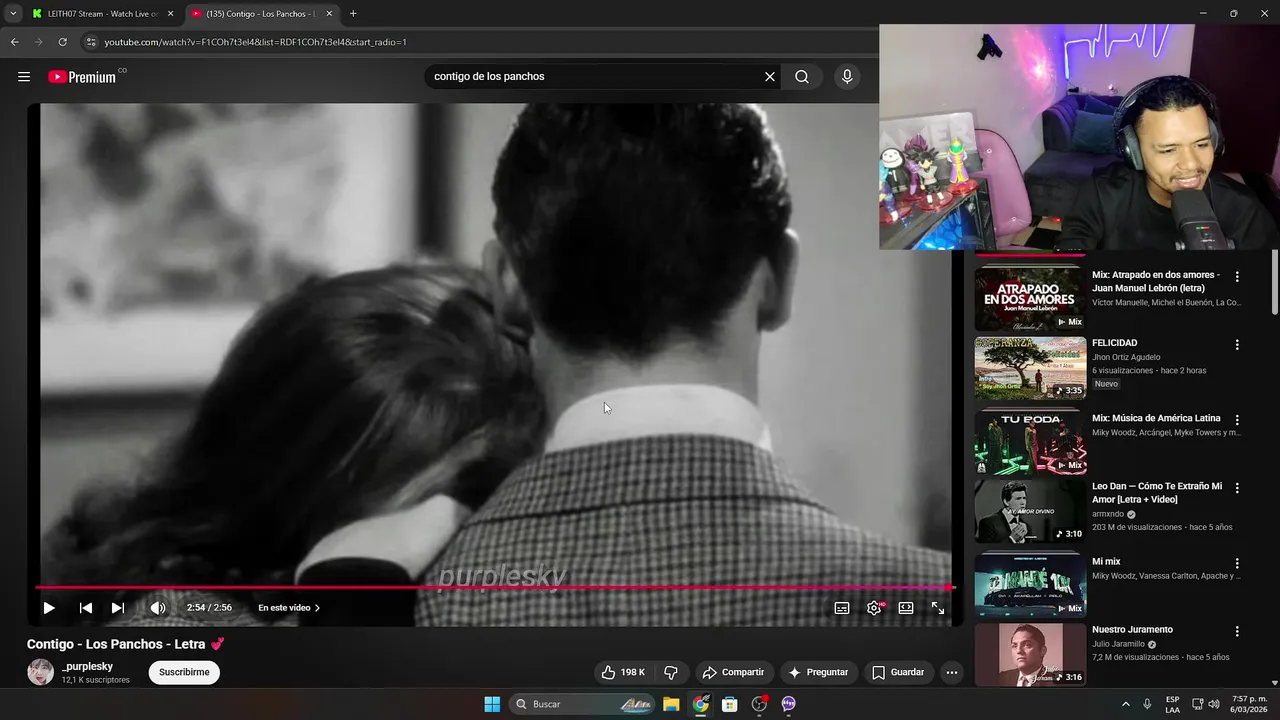The height and width of the screenshot is (720, 1280).
Task: Like the video with 198 K
Action: tap(624, 672)
